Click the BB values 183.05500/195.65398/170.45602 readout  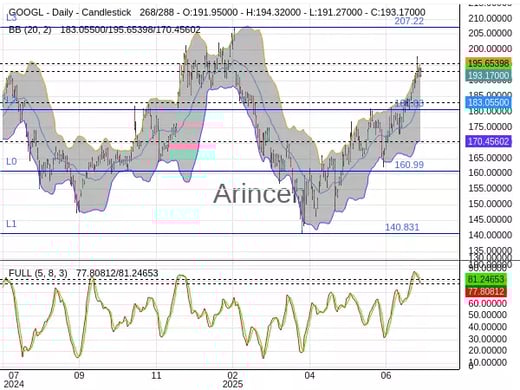(x=130, y=30)
